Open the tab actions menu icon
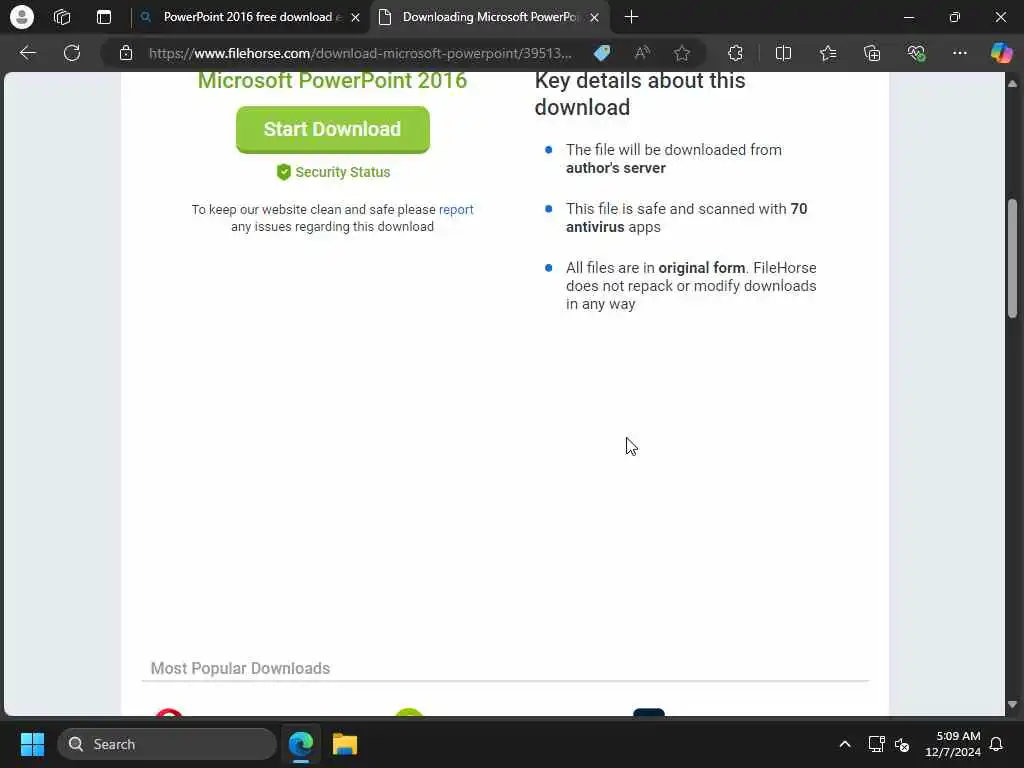This screenshot has height=768, width=1024. [x=104, y=17]
